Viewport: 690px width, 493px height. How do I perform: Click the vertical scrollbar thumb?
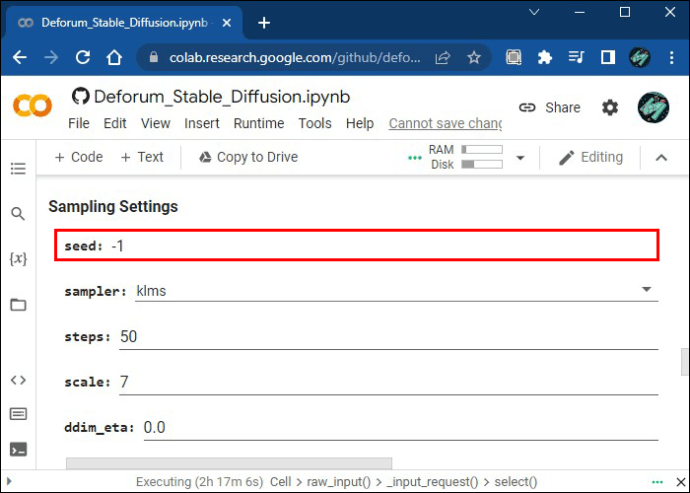click(685, 362)
